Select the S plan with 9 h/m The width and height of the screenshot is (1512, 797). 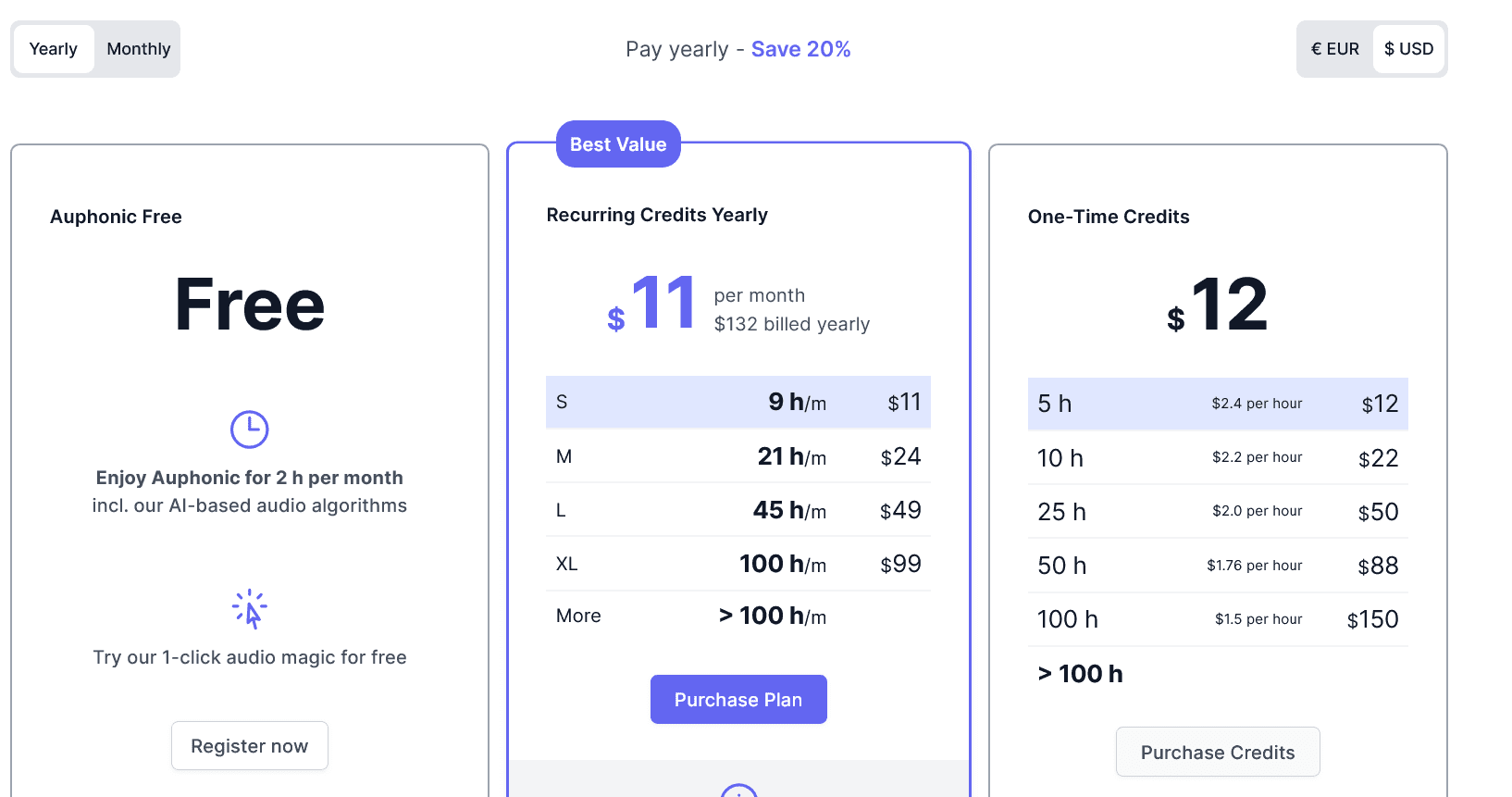(x=738, y=402)
